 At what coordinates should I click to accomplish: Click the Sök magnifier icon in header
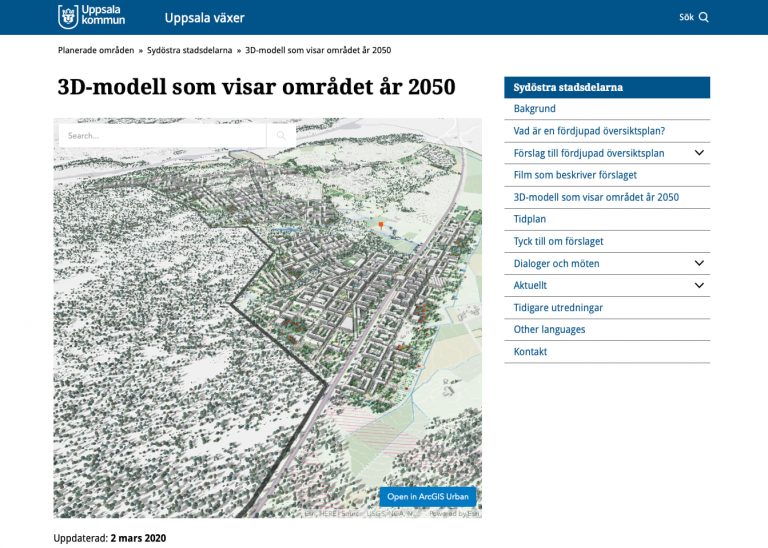coord(703,17)
